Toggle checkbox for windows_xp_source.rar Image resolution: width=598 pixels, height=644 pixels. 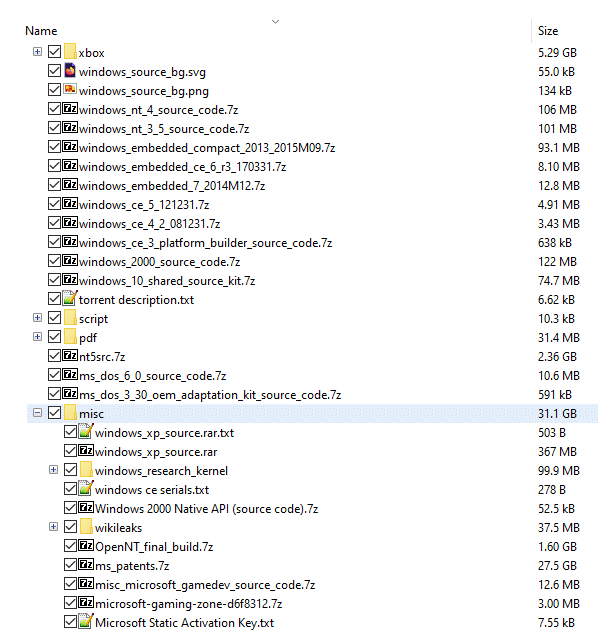[x=70, y=451]
